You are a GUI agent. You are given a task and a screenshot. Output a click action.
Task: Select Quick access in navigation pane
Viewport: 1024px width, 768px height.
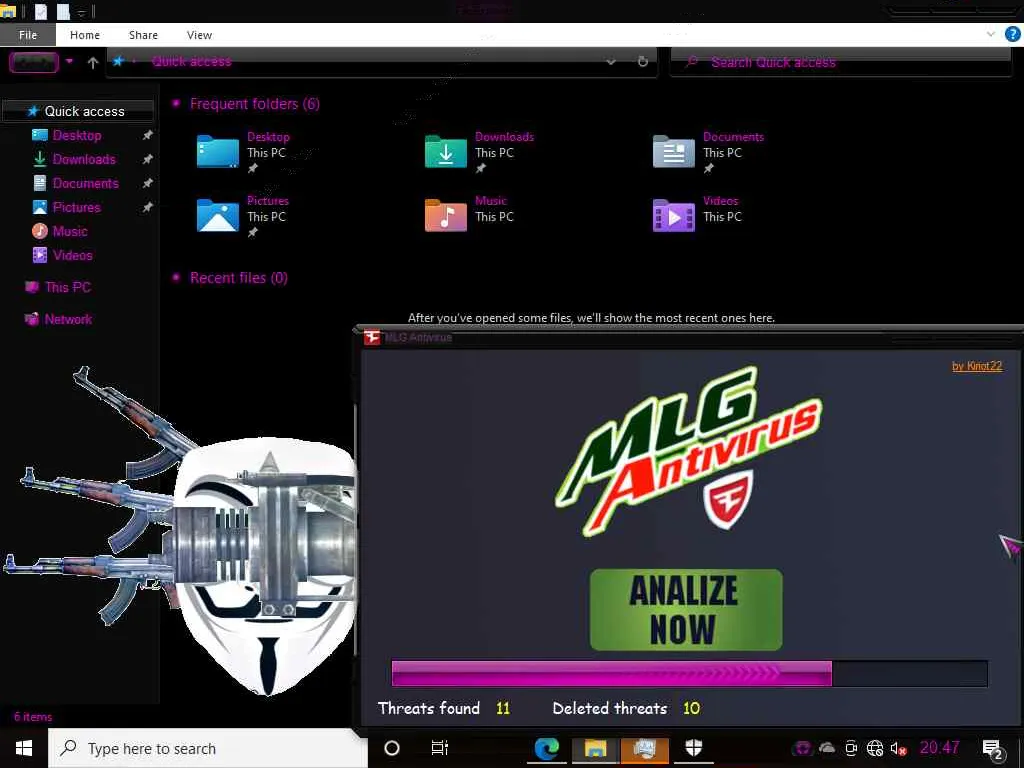pos(77,111)
